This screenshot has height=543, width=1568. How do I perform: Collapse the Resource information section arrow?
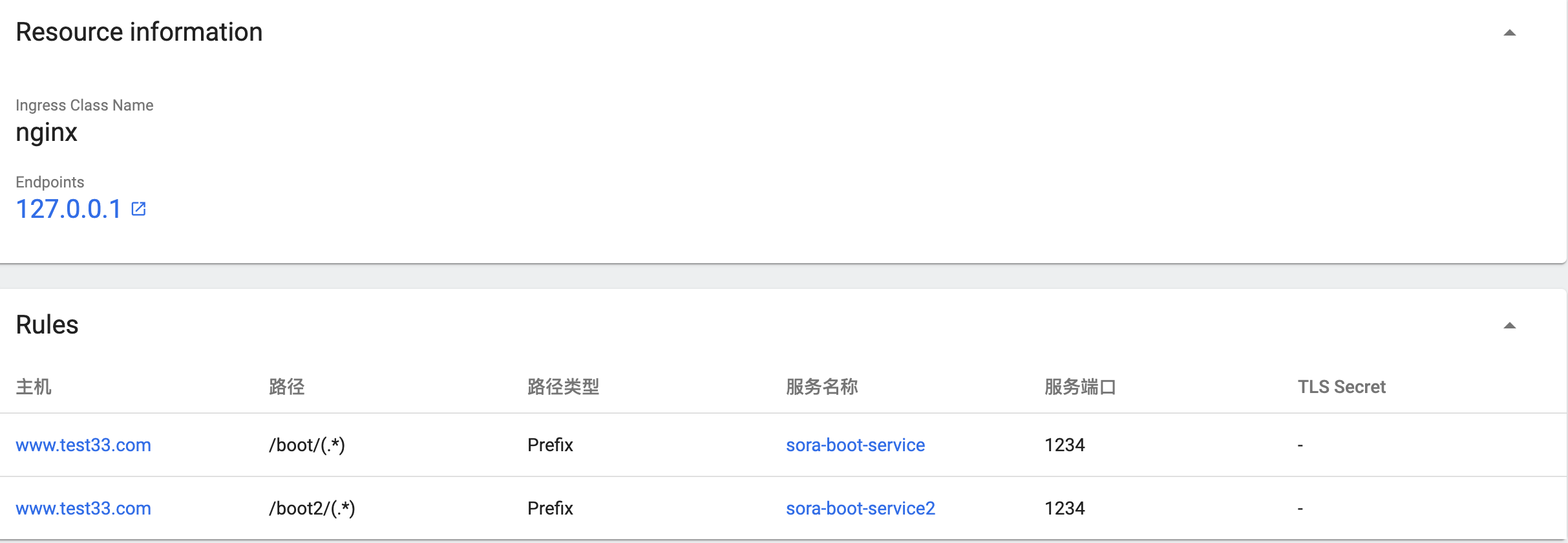click(1509, 33)
